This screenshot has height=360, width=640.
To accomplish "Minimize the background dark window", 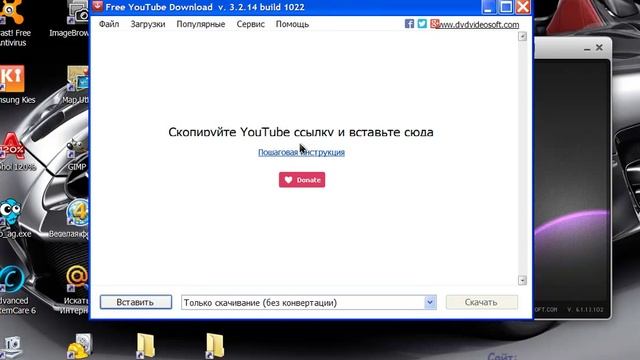I will [587, 48].
